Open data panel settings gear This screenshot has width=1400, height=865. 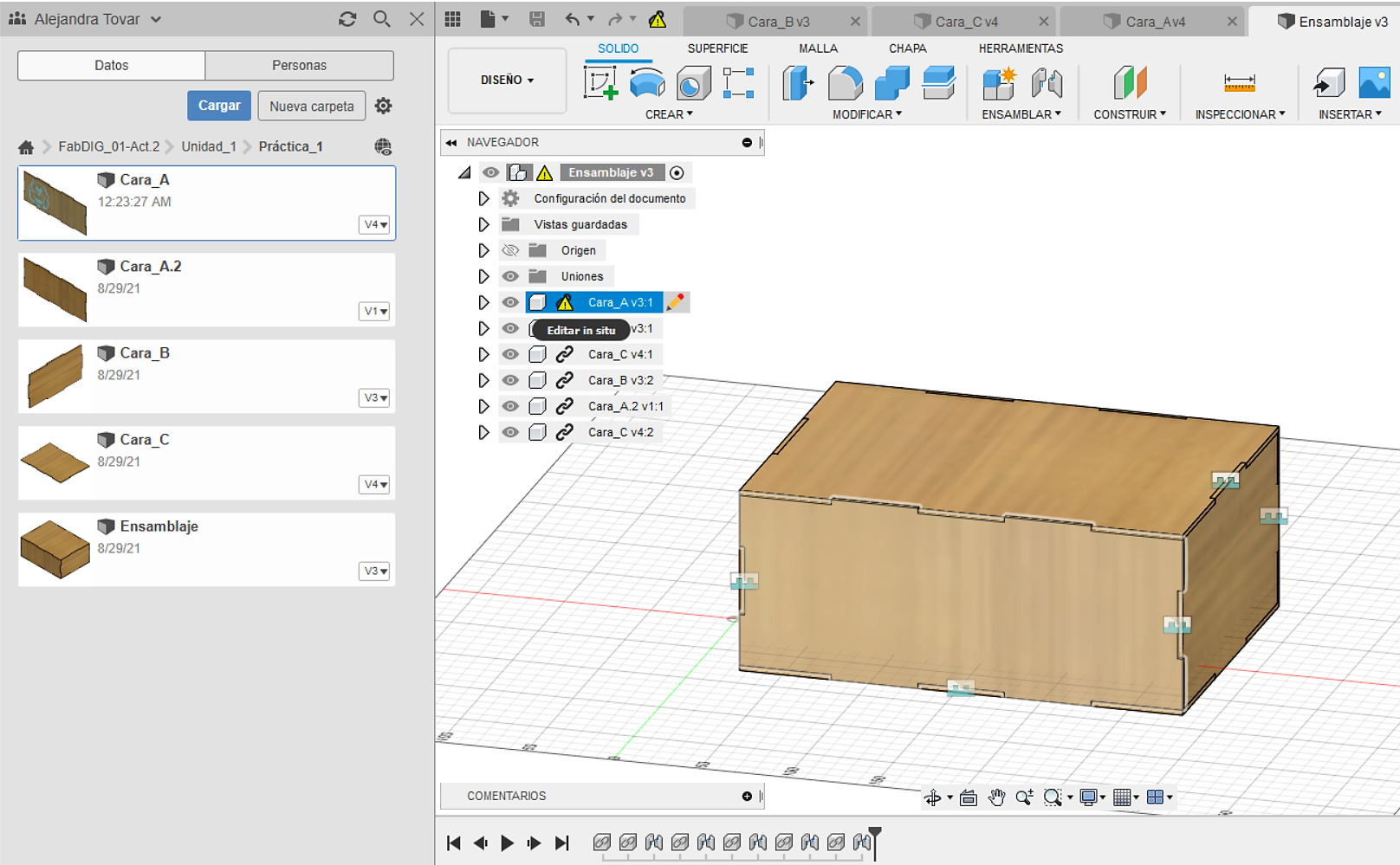[x=383, y=106]
